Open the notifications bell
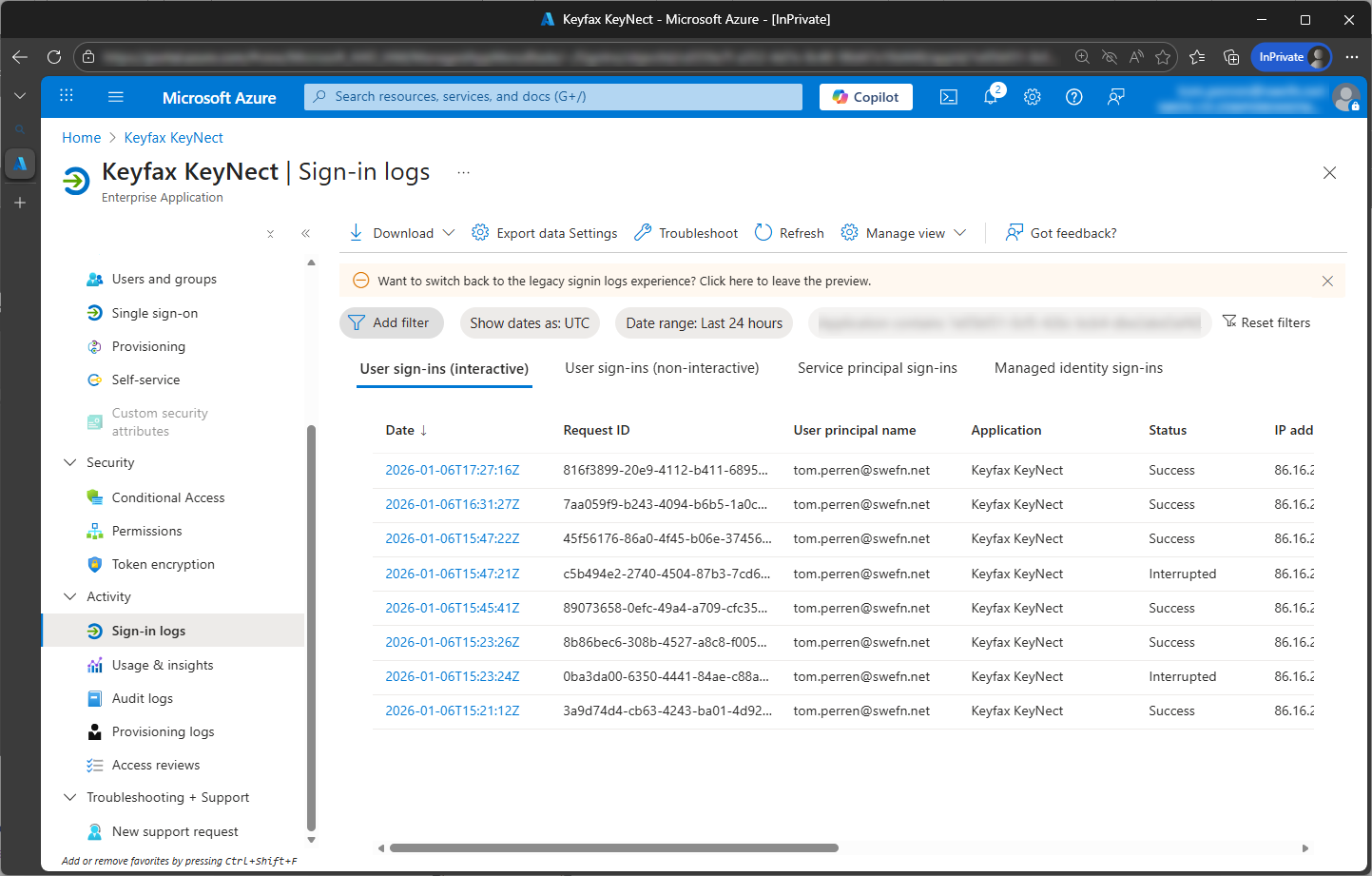The height and width of the screenshot is (876, 1372). tap(990, 97)
